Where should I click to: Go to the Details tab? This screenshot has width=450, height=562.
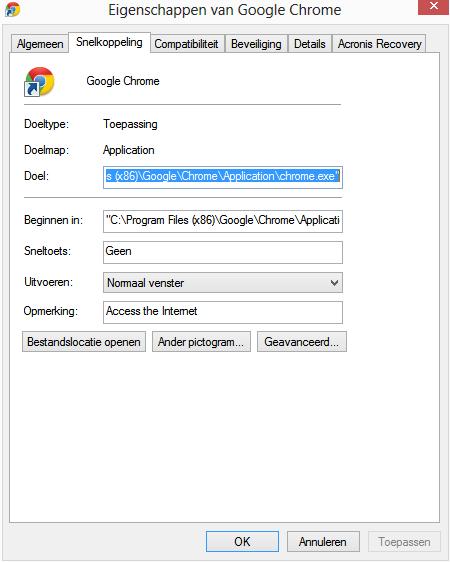click(x=310, y=44)
